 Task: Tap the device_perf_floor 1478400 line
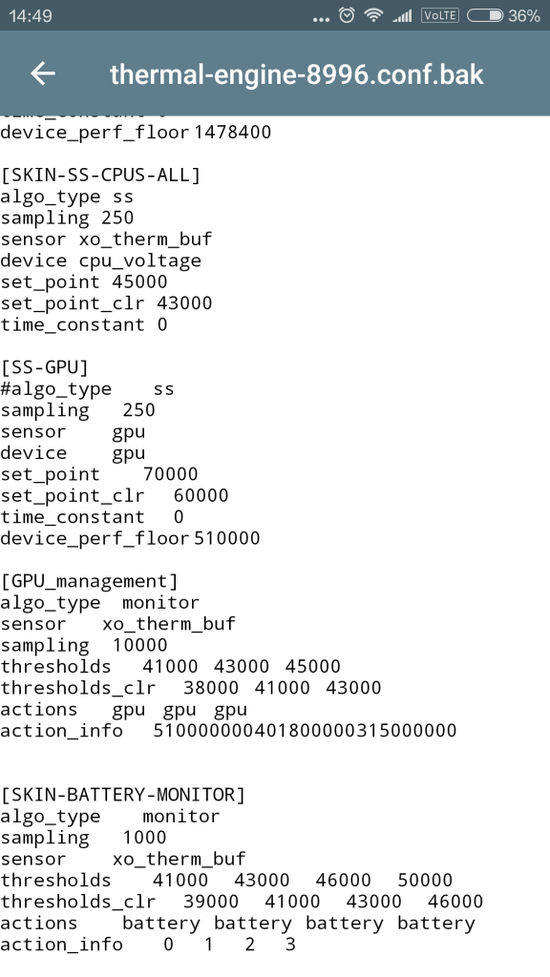(136, 132)
